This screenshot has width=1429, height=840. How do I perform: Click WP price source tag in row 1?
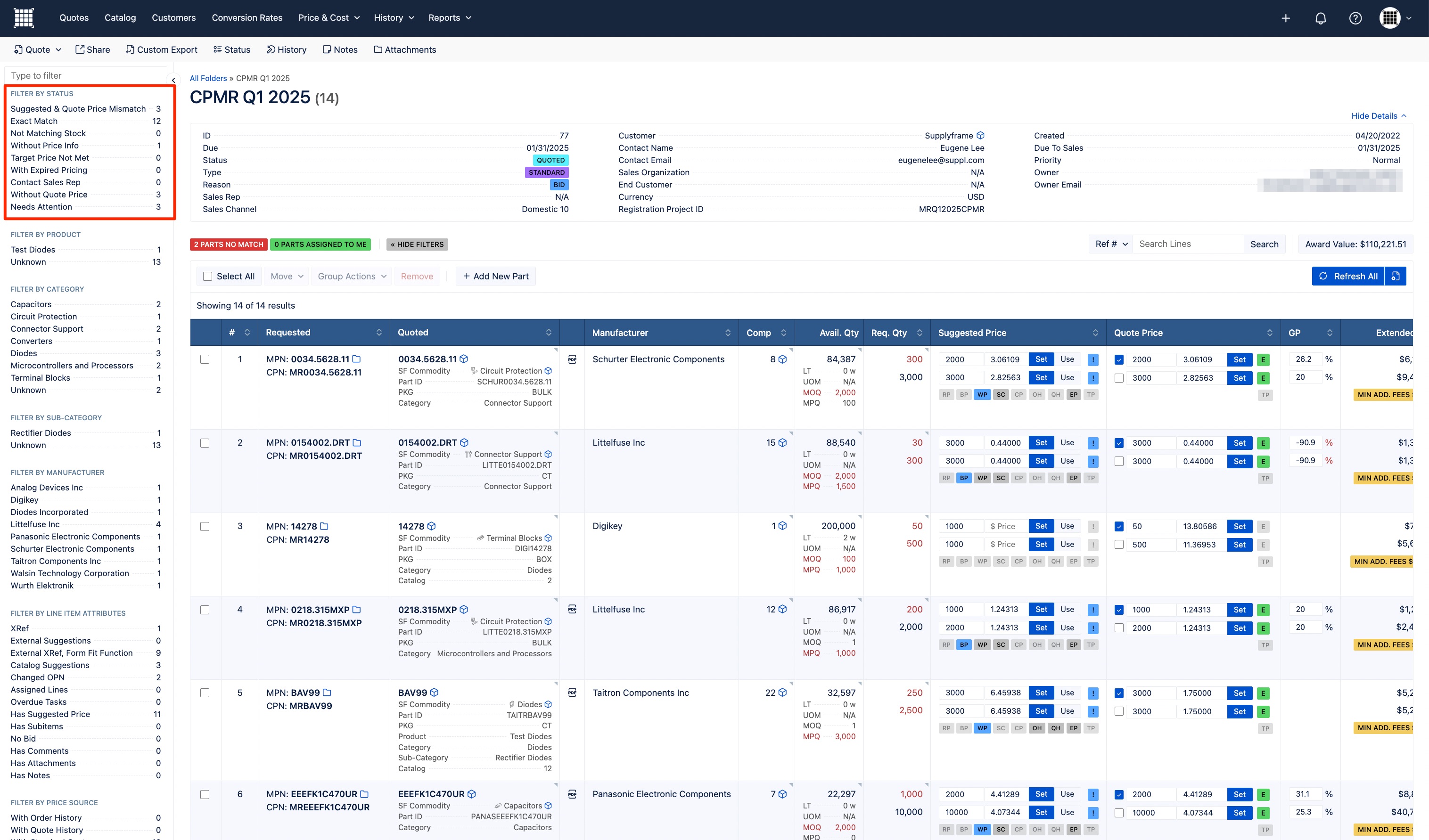(x=982, y=394)
